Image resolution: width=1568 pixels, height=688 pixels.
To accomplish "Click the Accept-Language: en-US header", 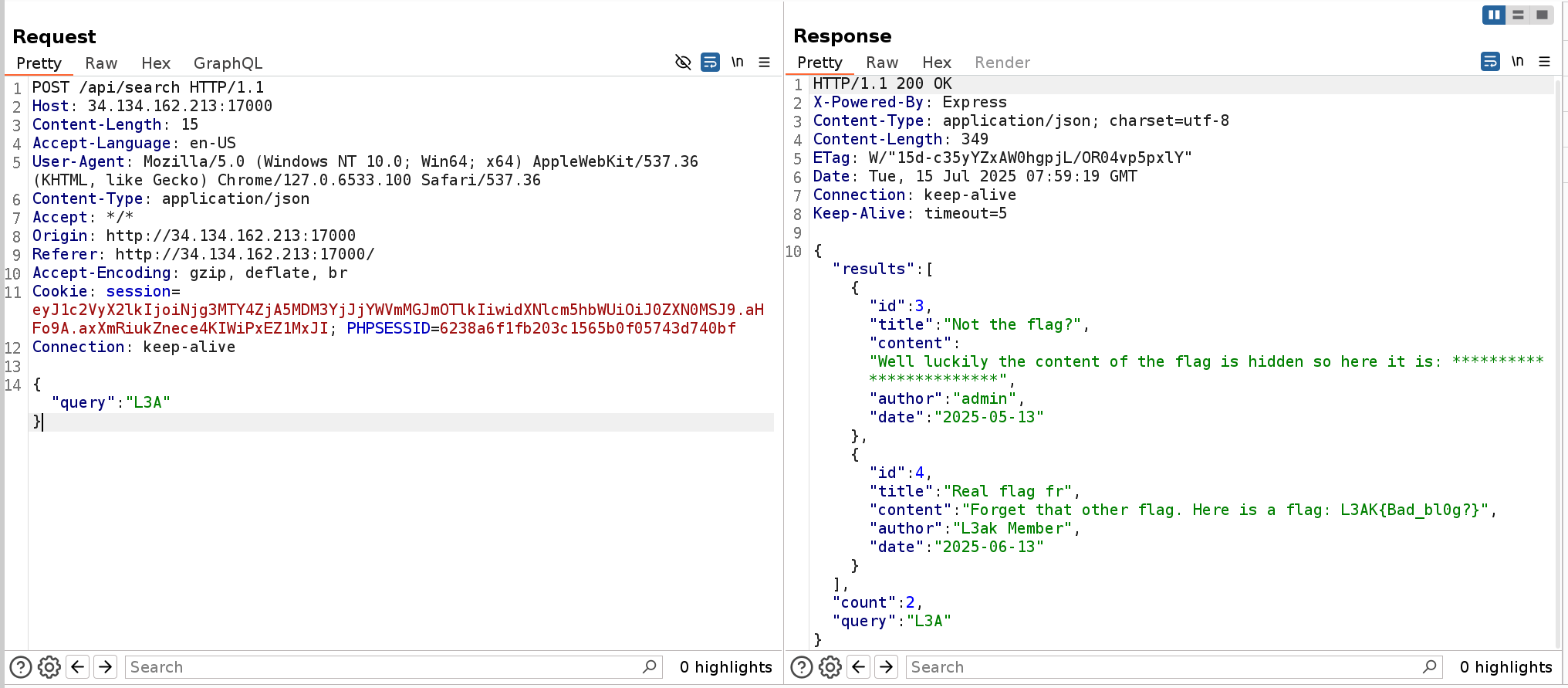I will [134, 143].
